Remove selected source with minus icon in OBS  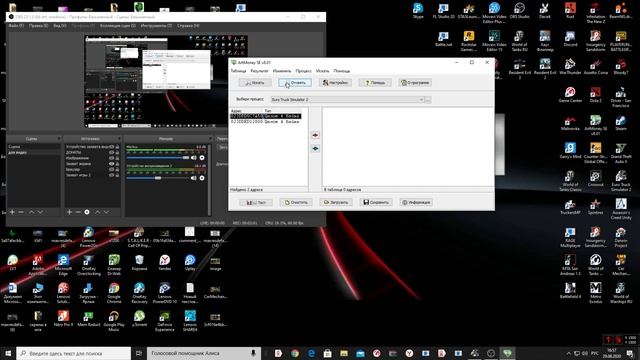click(78, 212)
